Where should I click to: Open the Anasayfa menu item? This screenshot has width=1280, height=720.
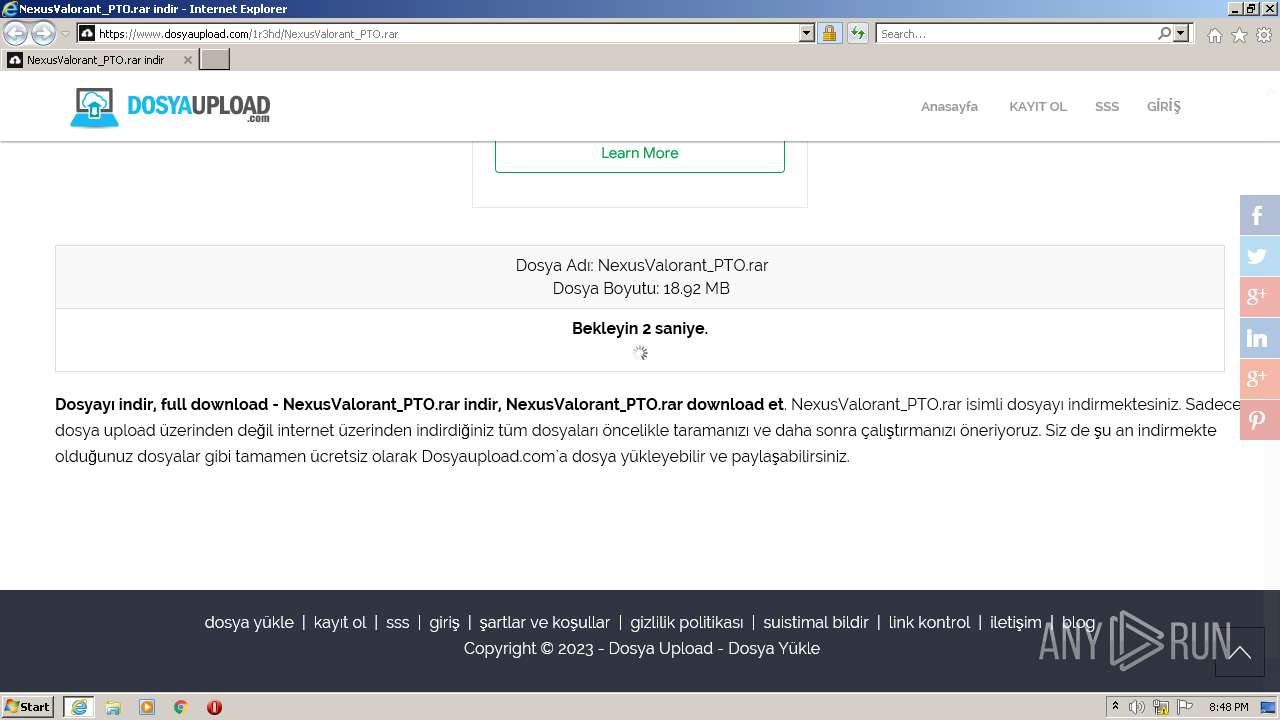coord(949,107)
